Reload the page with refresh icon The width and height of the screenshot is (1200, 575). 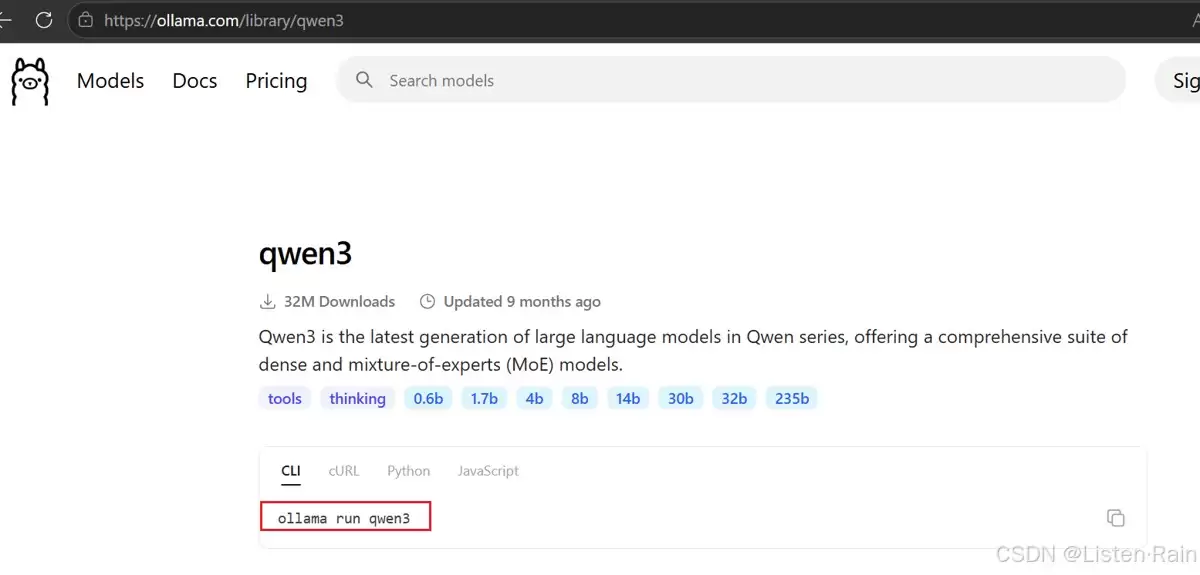pos(44,20)
